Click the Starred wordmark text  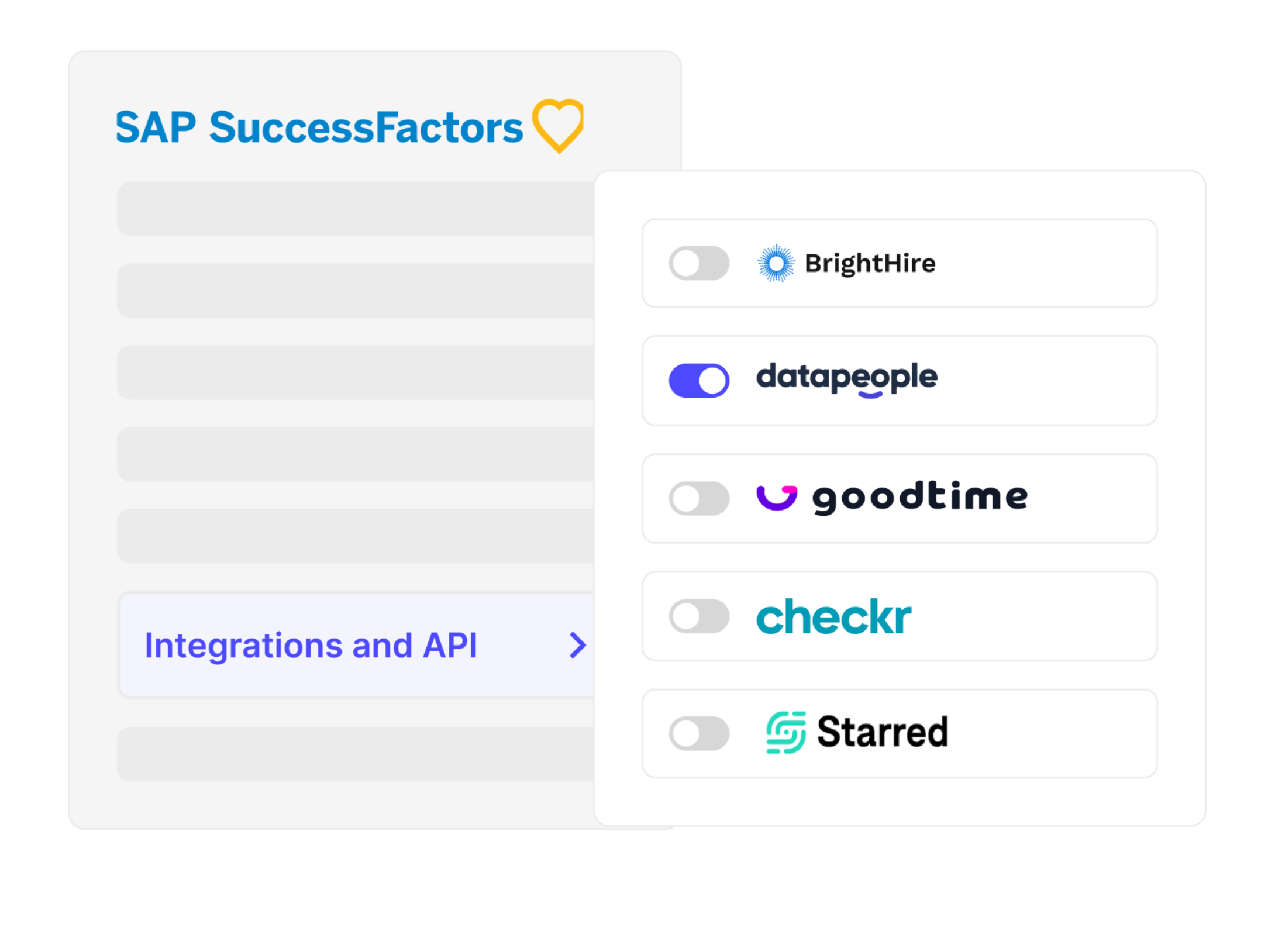click(x=882, y=732)
